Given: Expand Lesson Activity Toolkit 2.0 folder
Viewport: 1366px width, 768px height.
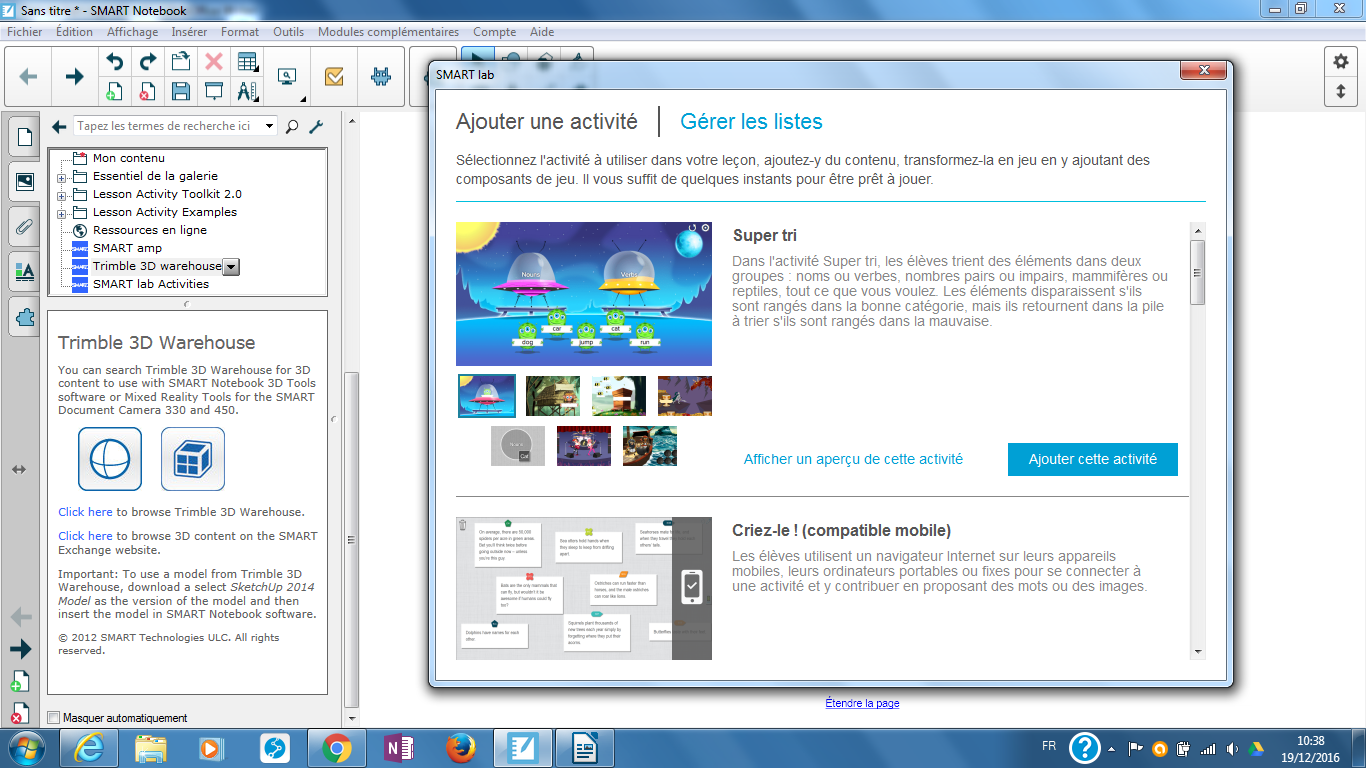Looking at the screenshot, I should click(62, 195).
